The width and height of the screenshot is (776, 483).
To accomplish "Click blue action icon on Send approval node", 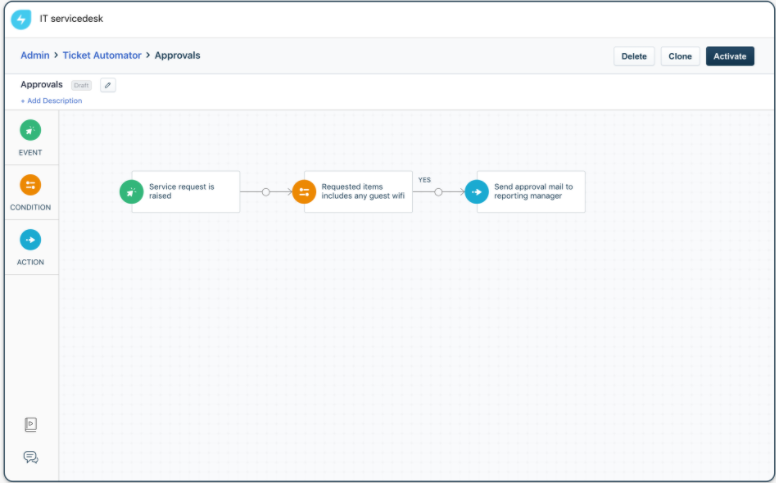I will pyautogui.click(x=477, y=191).
